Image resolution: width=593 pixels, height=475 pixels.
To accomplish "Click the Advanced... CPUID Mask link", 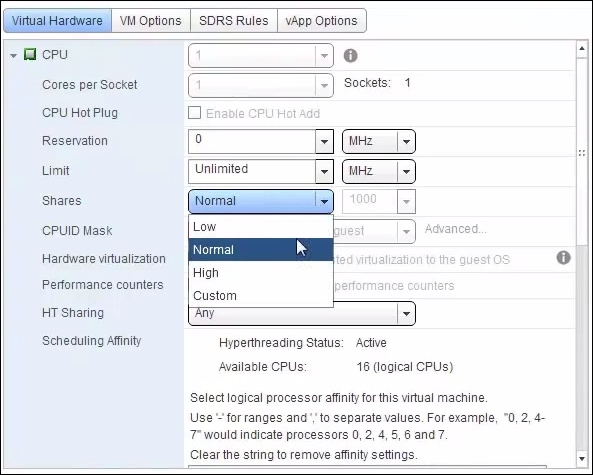I will pos(456,229).
